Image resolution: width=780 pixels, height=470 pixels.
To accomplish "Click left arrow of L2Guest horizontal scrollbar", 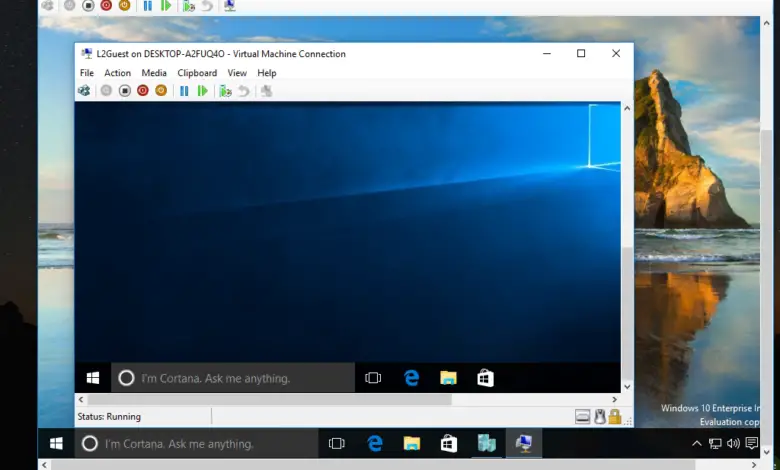I will tap(81, 399).
